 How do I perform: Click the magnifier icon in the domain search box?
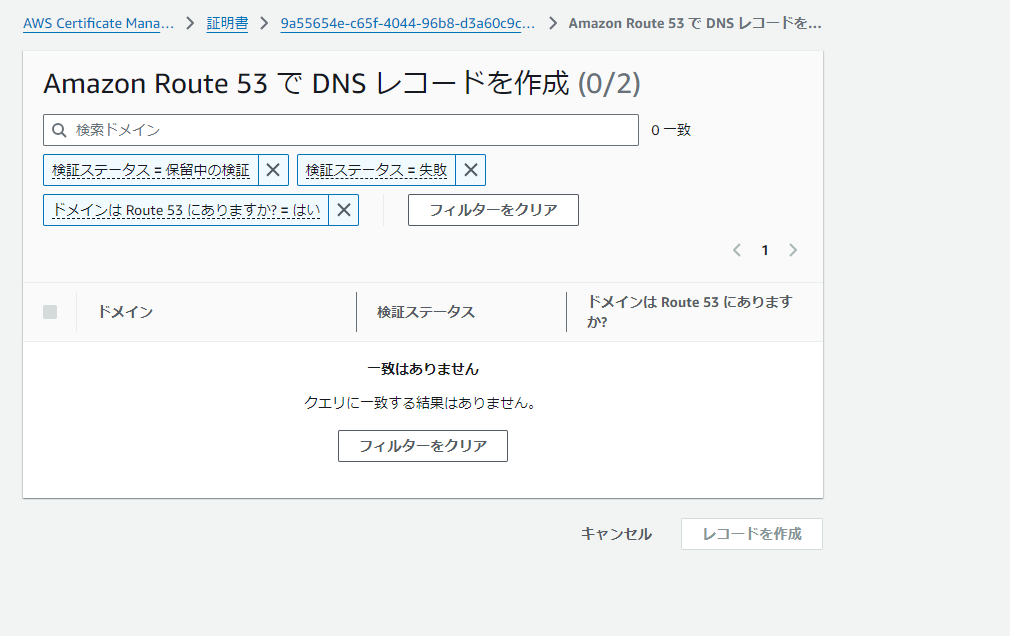pyautogui.click(x=59, y=130)
